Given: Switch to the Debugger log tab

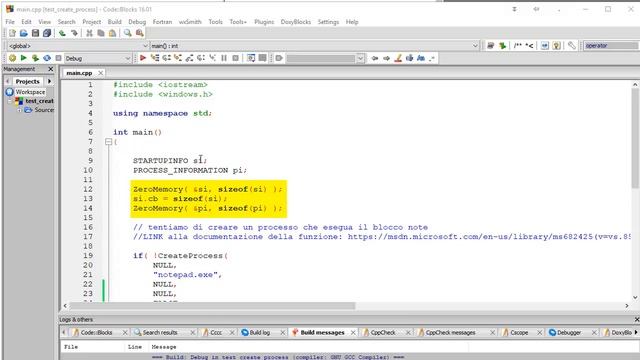Looking at the screenshot, I should [569, 332].
